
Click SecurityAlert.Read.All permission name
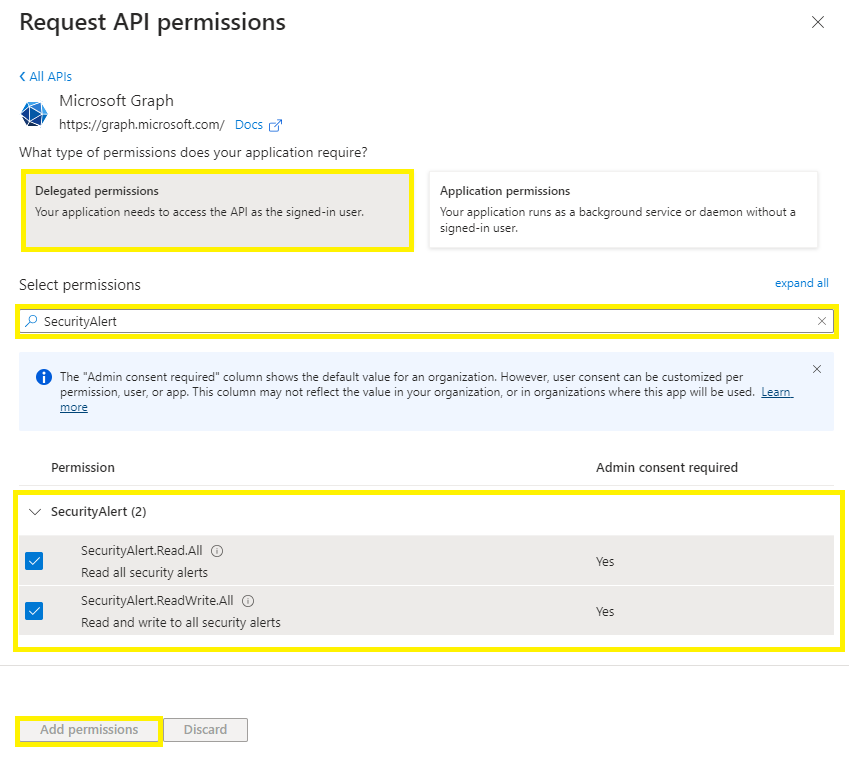pyautogui.click(x=141, y=551)
